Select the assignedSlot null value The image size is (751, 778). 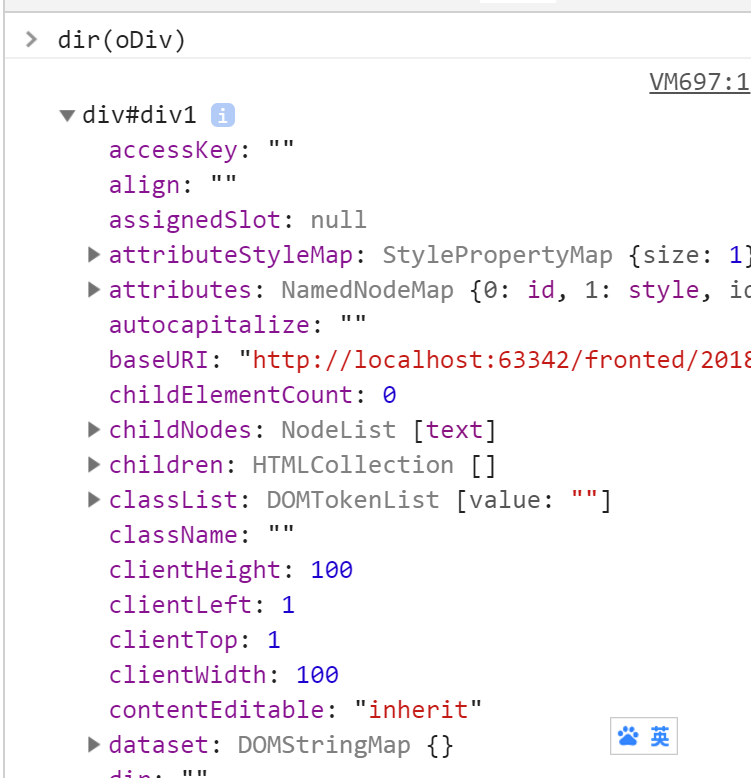tap(338, 220)
